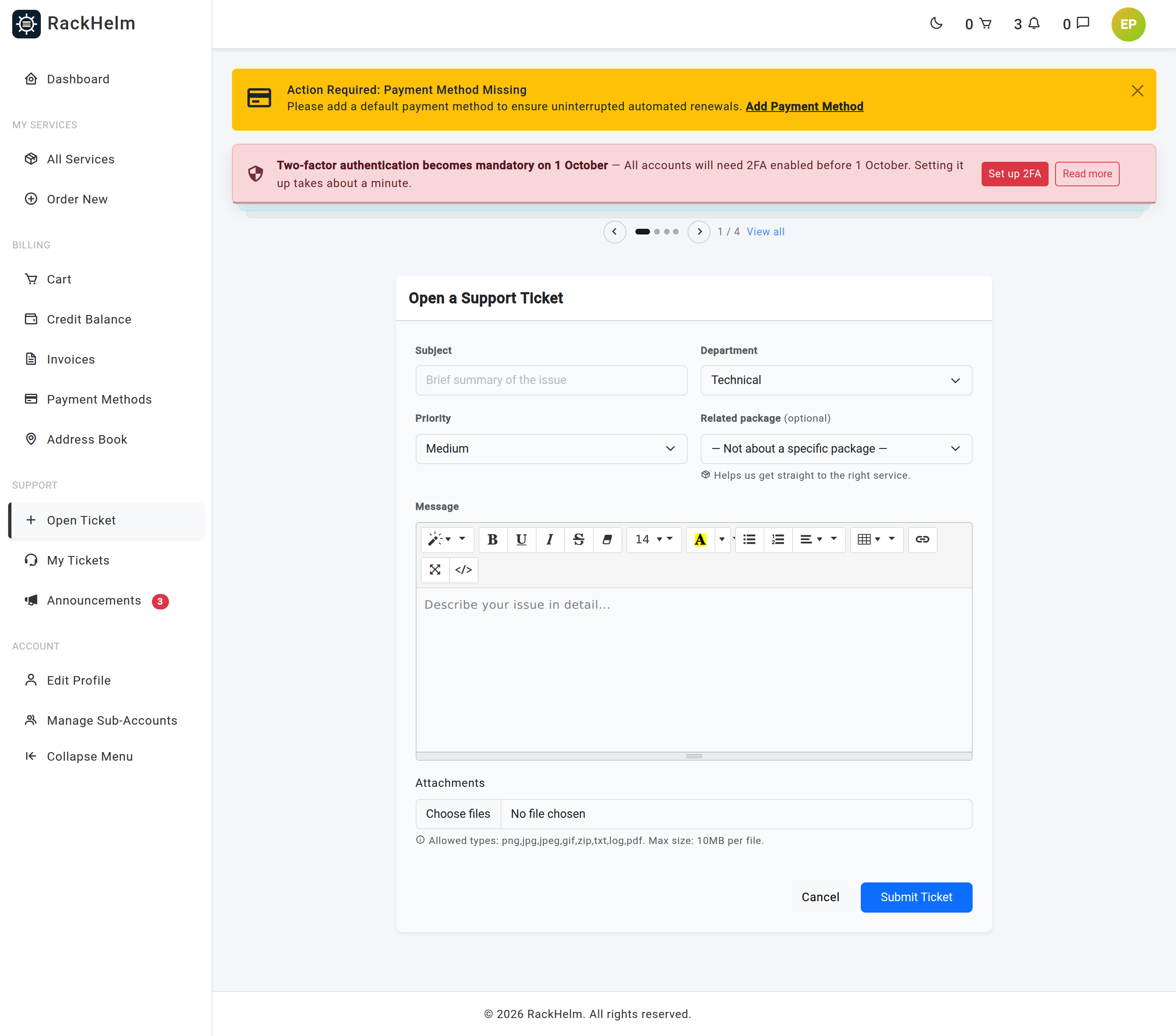The height and width of the screenshot is (1036, 1176).
Task: Toggle code view in editor
Action: point(464,570)
